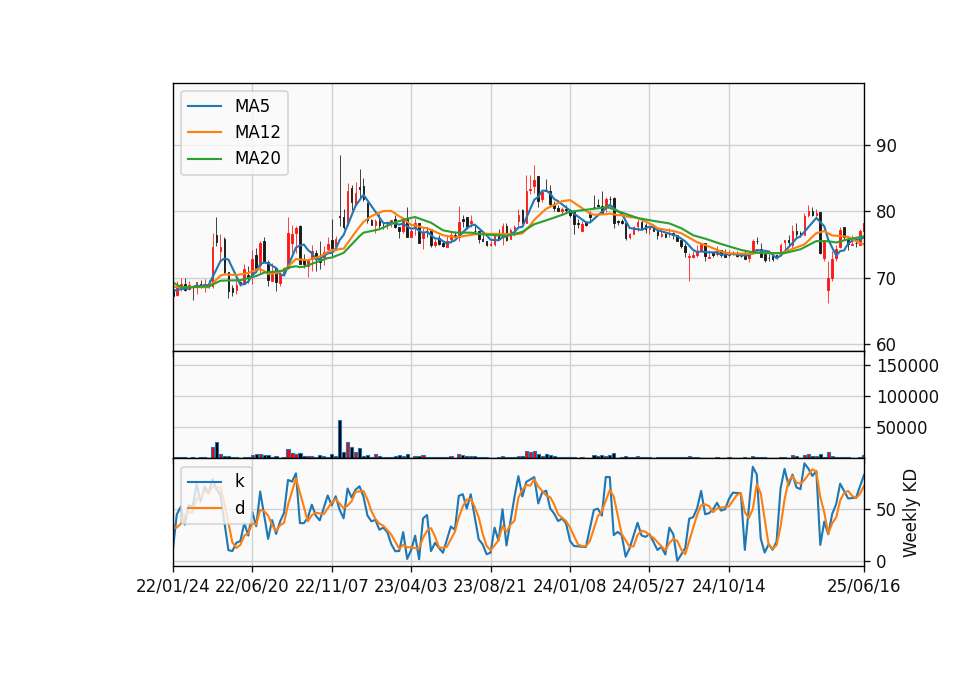This screenshot has width=960, height=690.
Task: Click the 0 label on KD axis
Action: tap(881, 561)
